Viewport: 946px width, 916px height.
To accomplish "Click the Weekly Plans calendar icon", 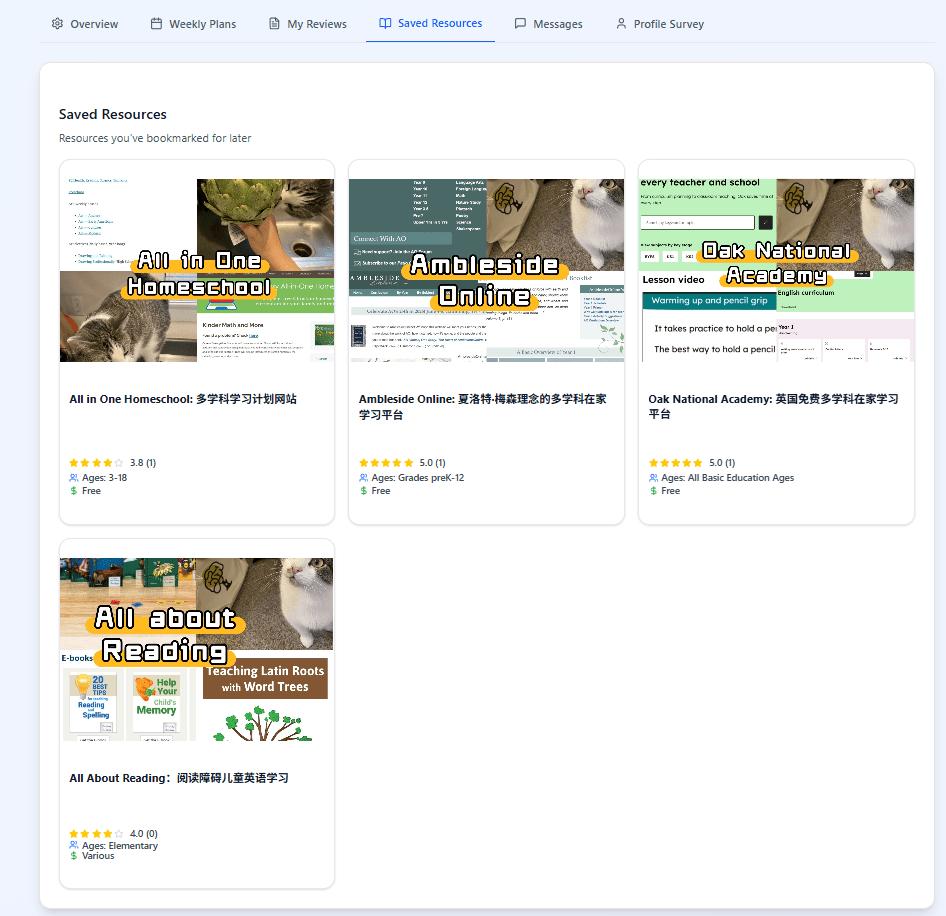I will [156, 24].
